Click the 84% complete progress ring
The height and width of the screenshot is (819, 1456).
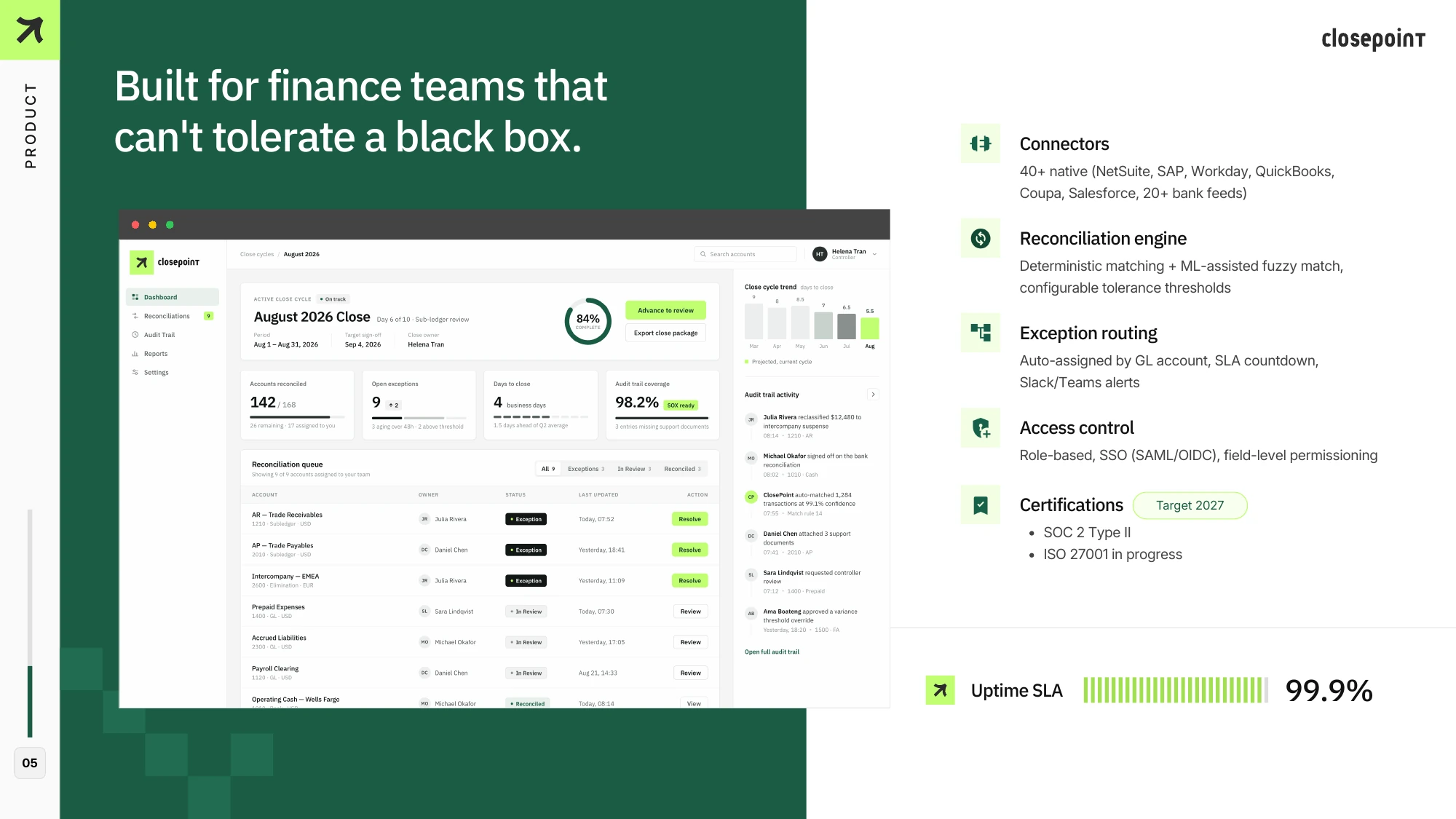coord(588,321)
